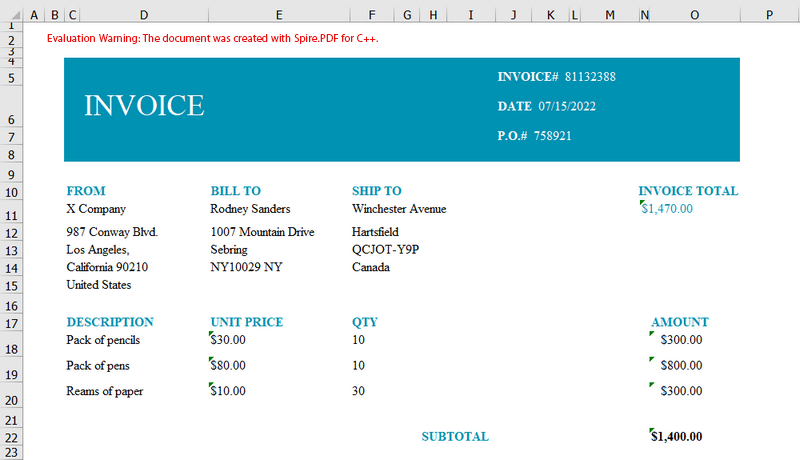Click the large INVOICE title cell
The width and height of the screenshot is (800, 460).
point(145,105)
